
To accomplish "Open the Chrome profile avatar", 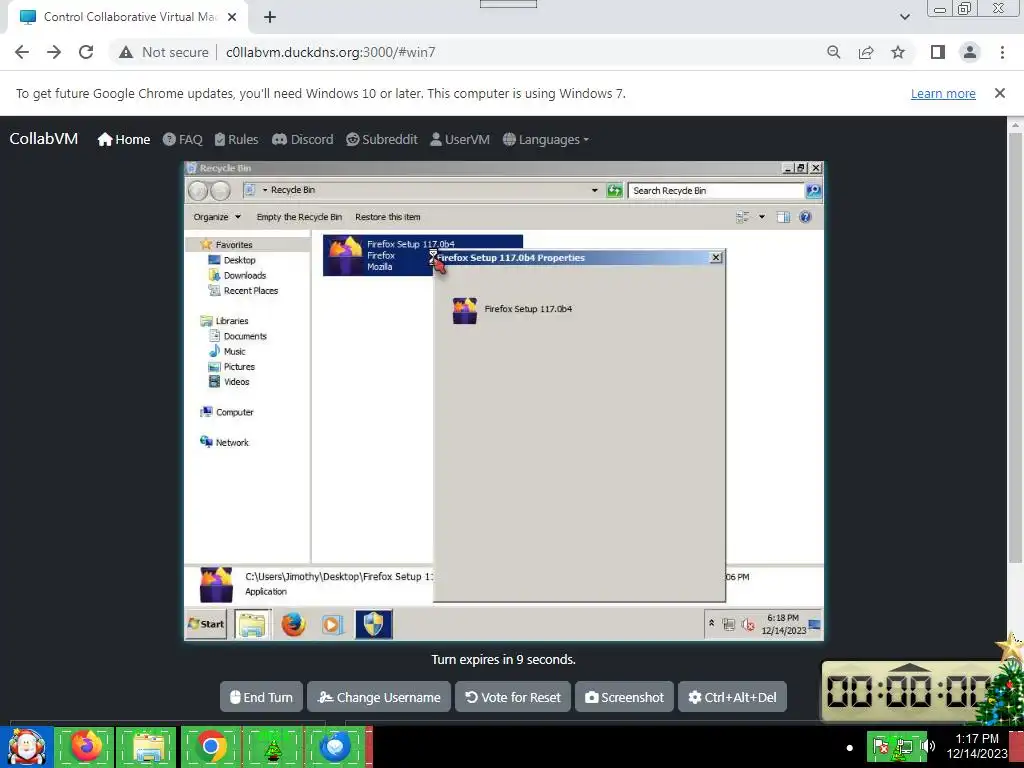I will coord(970,52).
